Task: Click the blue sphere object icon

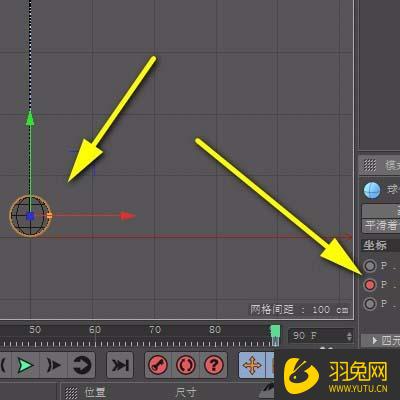Action: (x=372, y=191)
